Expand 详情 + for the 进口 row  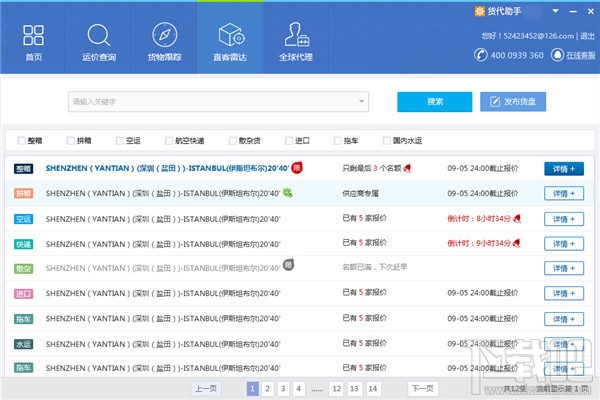[564, 294]
